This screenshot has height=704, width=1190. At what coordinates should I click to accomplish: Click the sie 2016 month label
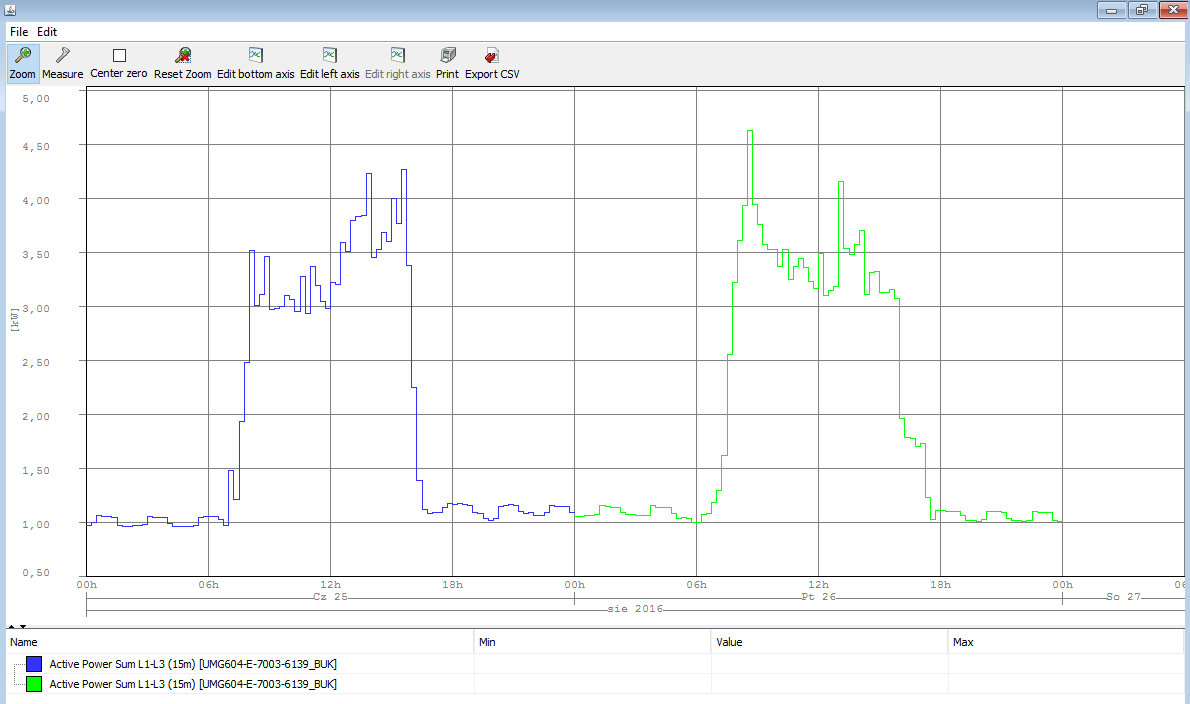[635, 609]
